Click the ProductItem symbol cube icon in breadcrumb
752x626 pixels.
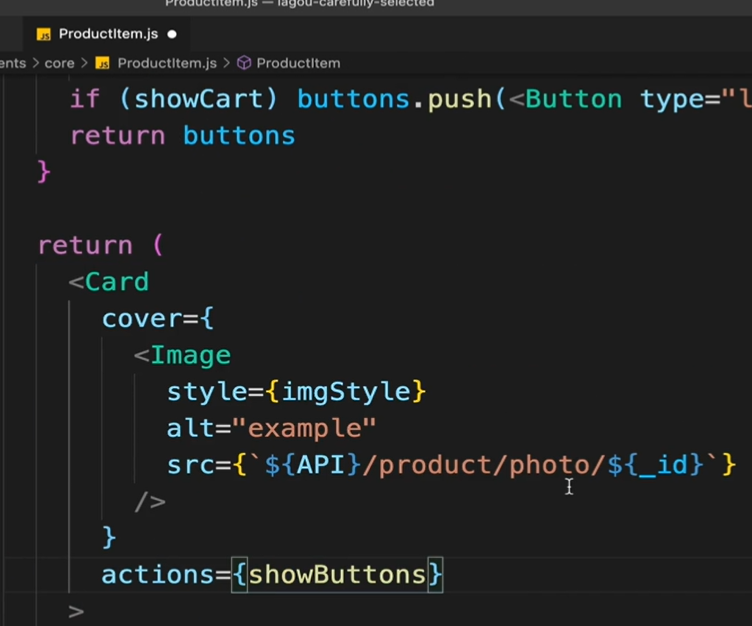[244, 63]
